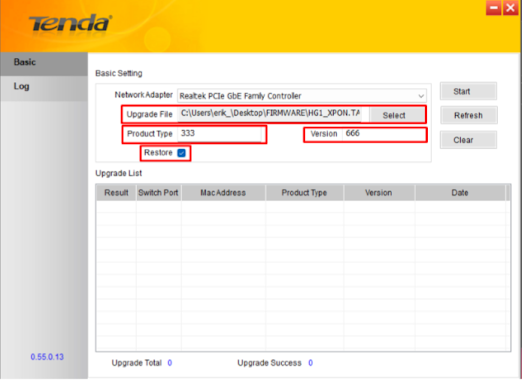Click the Upgrade Success count
The image size is (522, 380).
pos(310,363)
